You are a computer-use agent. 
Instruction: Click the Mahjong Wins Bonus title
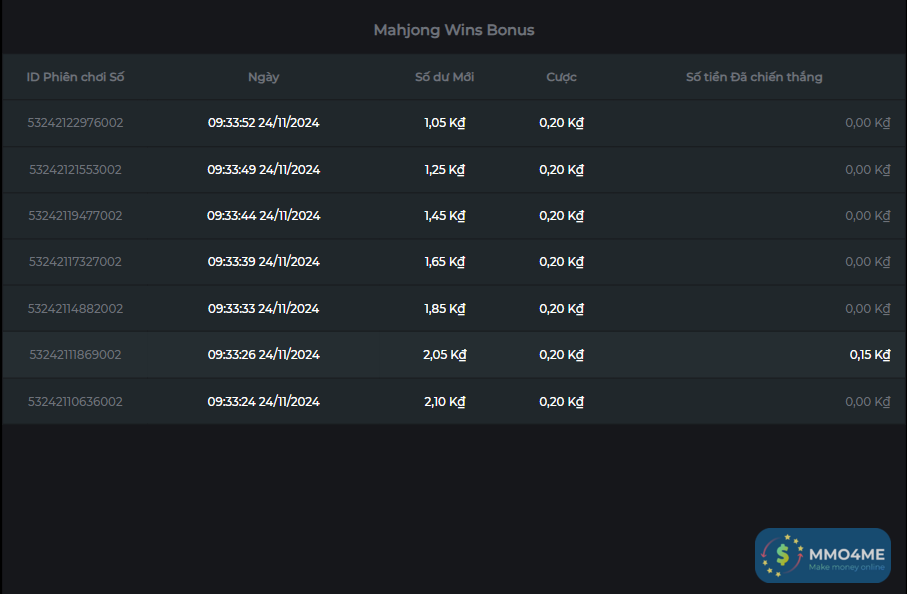[x=454, y=30]
